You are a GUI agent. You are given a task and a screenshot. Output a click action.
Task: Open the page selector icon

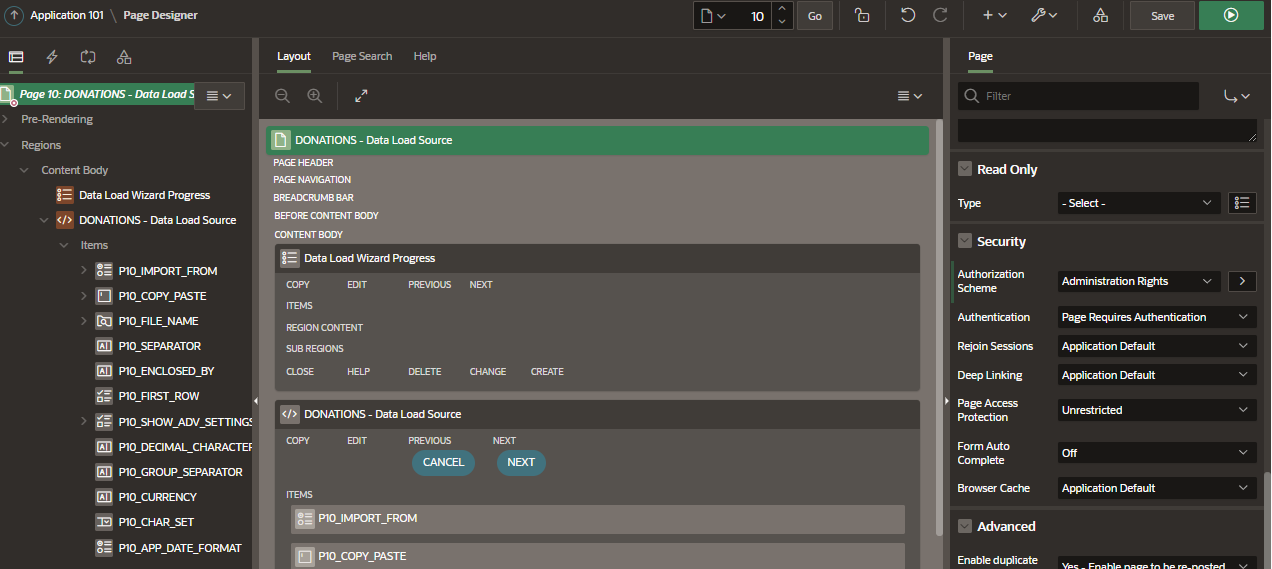point(714,16)
